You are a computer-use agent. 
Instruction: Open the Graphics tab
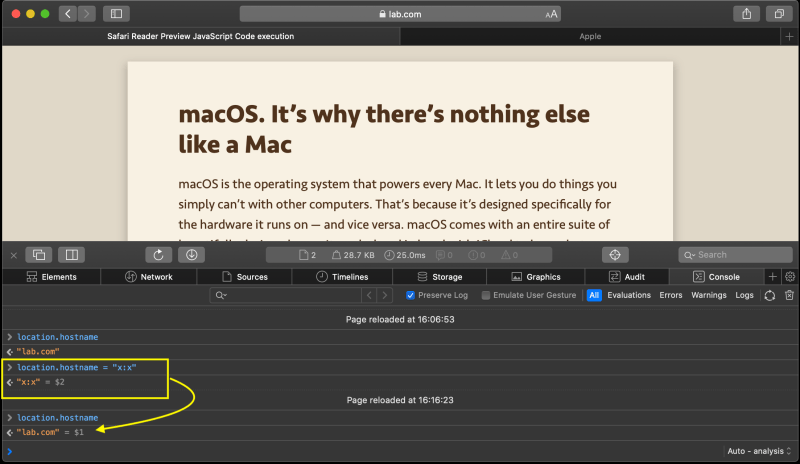536,277
